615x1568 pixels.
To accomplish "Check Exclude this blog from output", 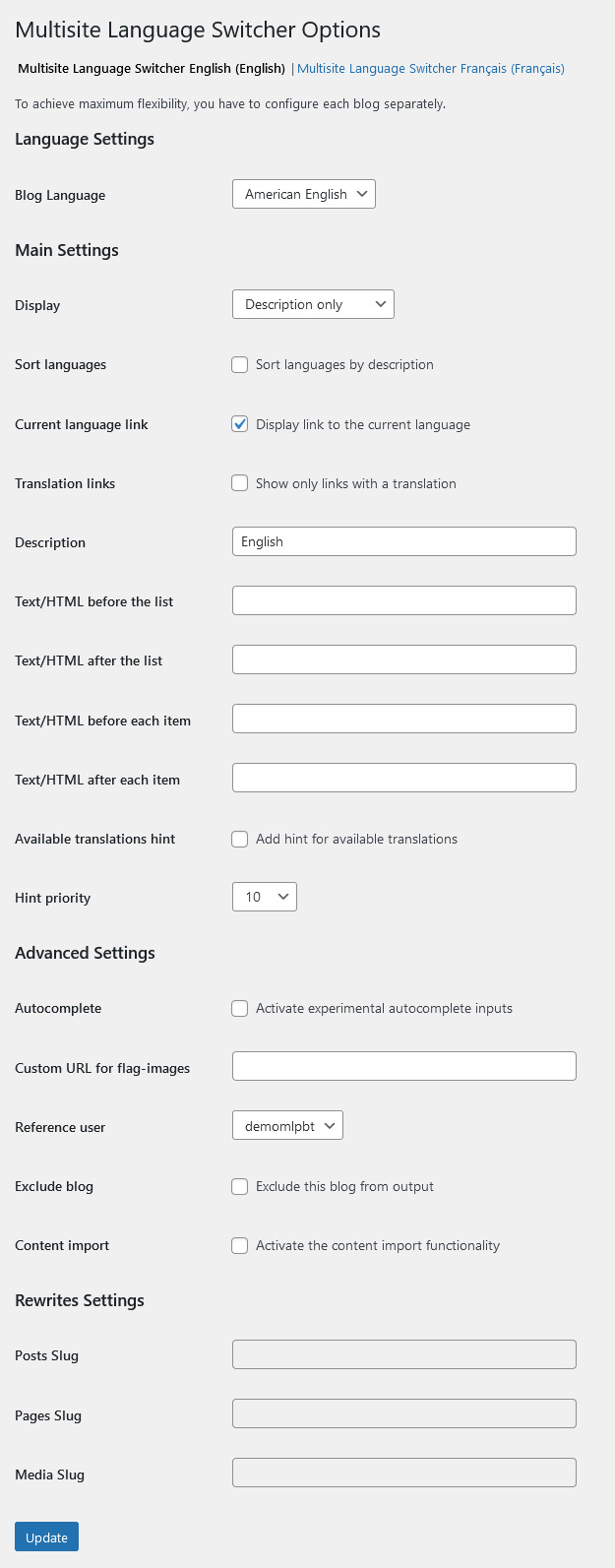I will (x=240, y=1187).
